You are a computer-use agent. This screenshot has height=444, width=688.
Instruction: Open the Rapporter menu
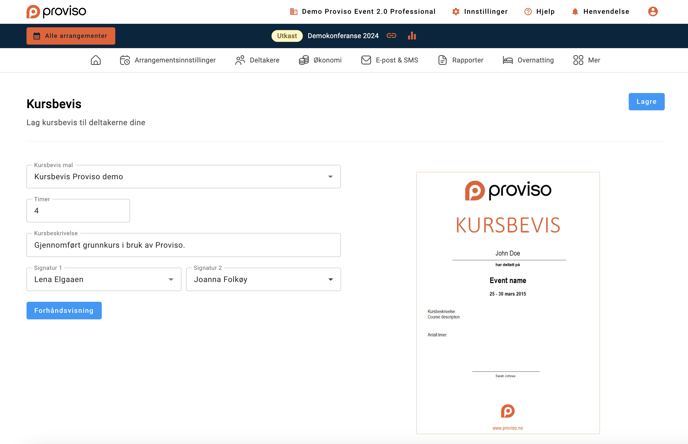(x=460, y=60)
